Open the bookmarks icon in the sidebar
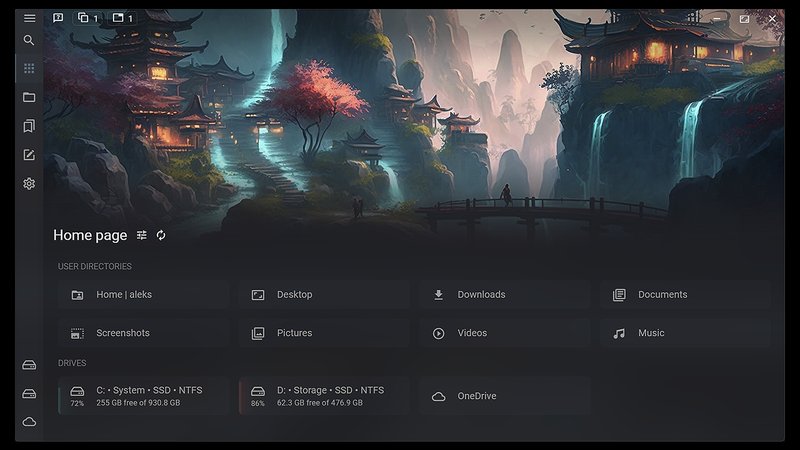The width and height of the screenshot is (800, 450). point(29,126)
